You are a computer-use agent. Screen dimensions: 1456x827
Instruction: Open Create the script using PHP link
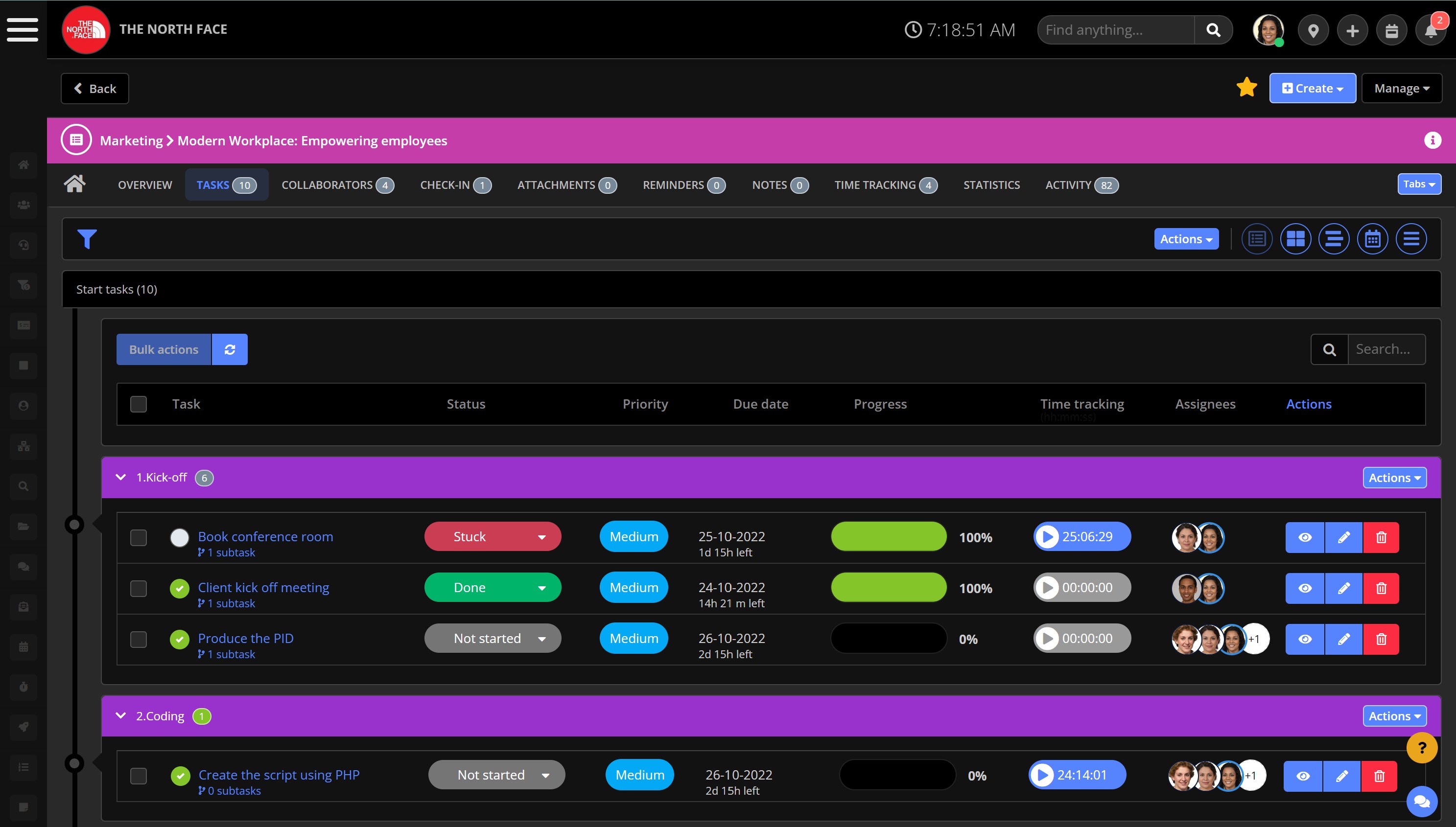tap(279, 774)
